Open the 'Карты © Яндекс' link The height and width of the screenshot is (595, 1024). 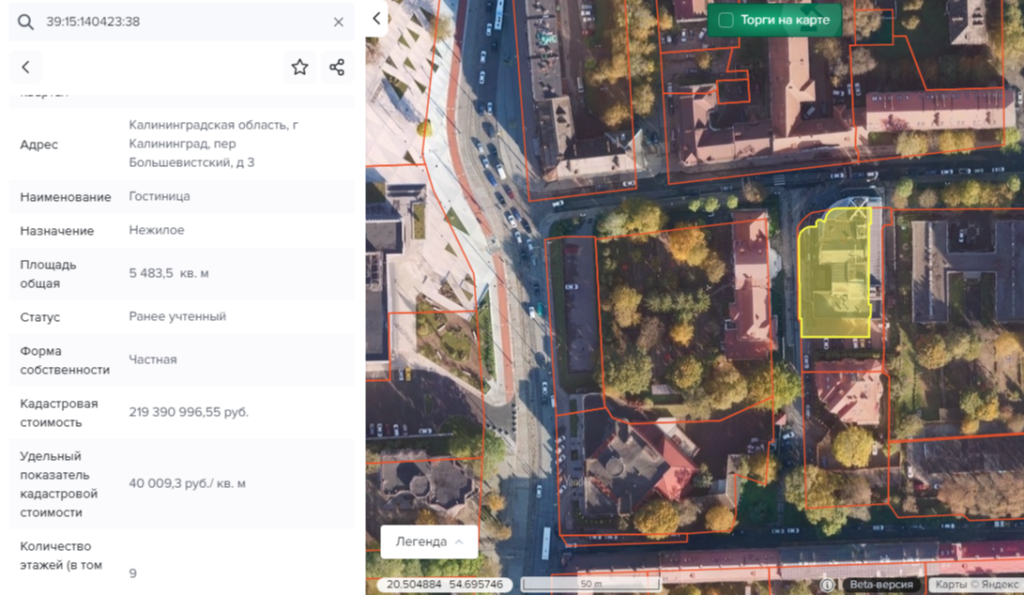tap(972, 585)
